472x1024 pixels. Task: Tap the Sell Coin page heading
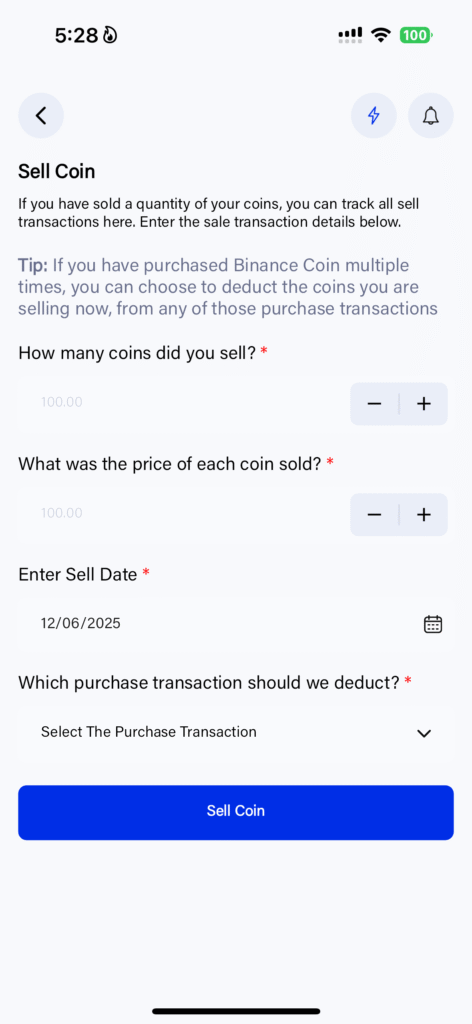click(x=57, y=172)
